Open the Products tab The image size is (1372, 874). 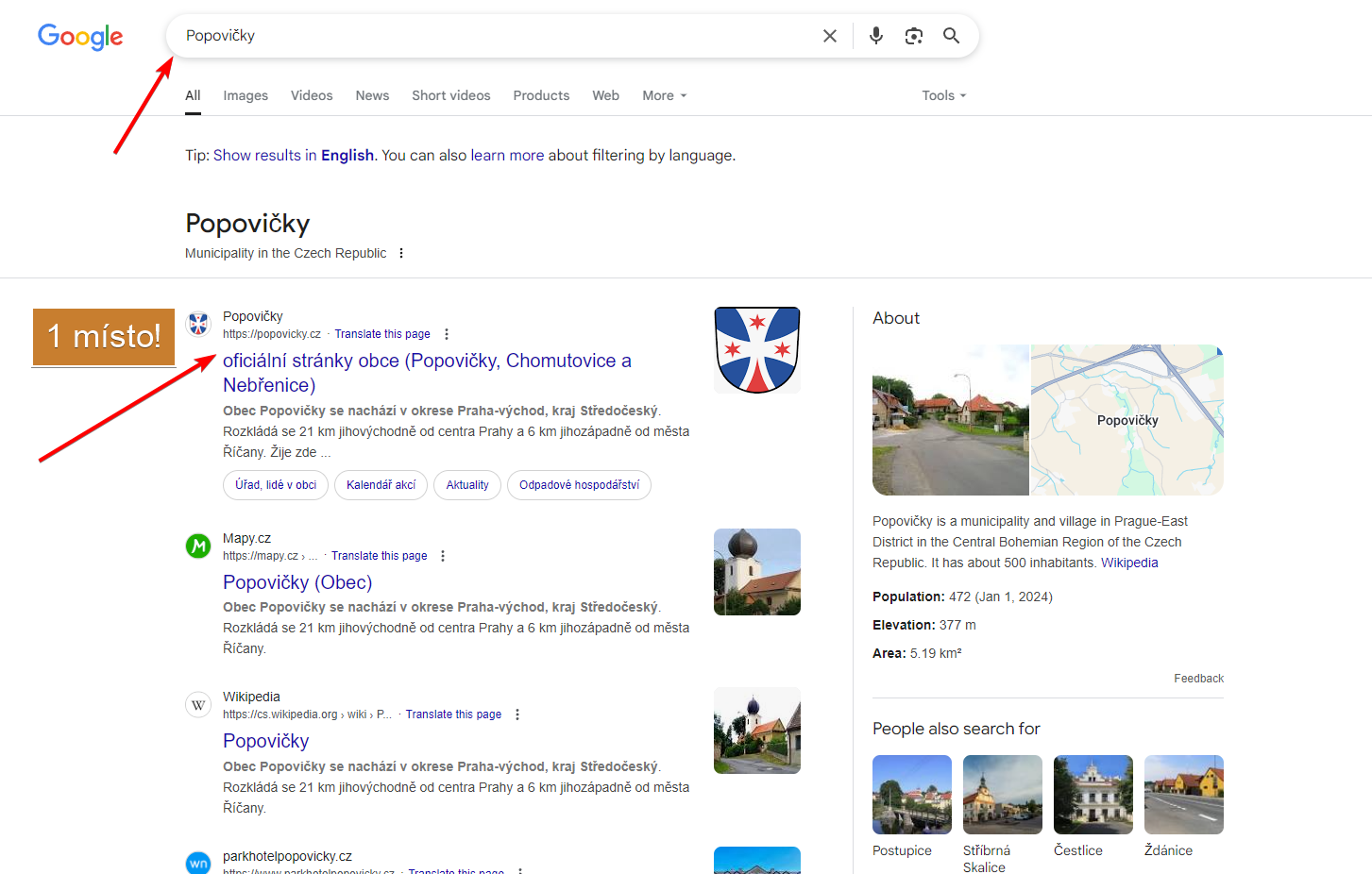pos(541,95)
